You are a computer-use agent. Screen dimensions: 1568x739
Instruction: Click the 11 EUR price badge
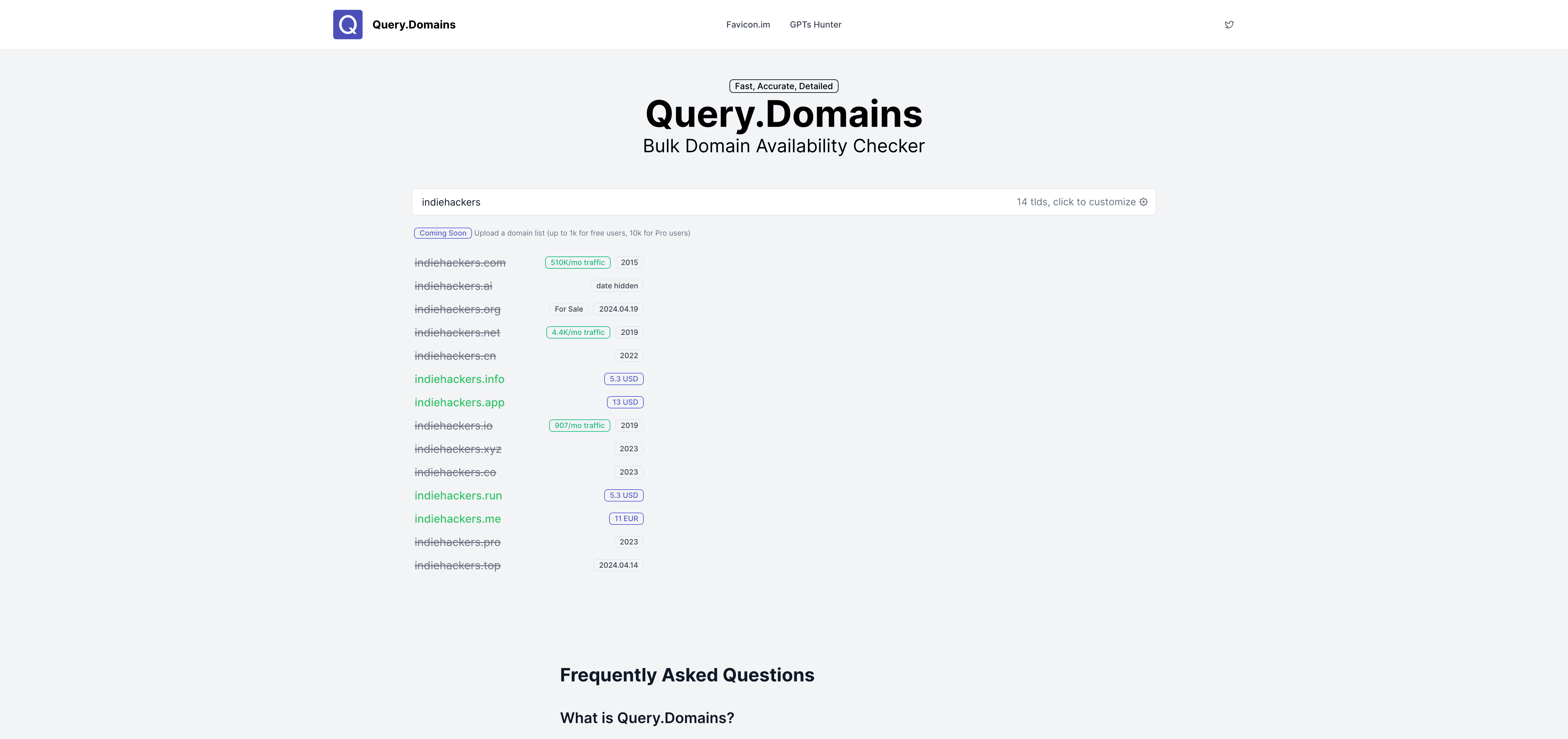click(626, 519)
